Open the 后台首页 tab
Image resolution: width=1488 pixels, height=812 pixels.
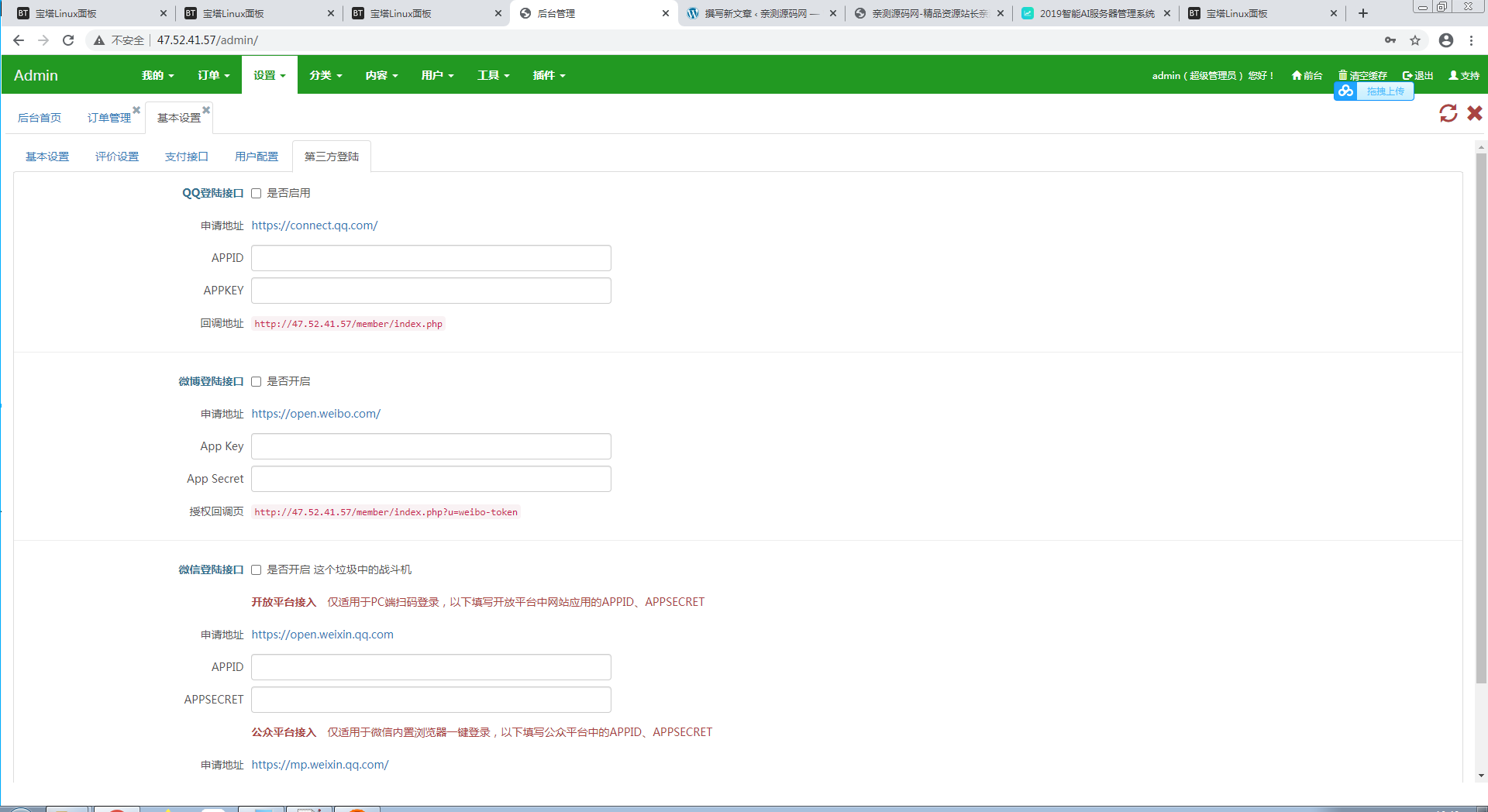(40, 118)
